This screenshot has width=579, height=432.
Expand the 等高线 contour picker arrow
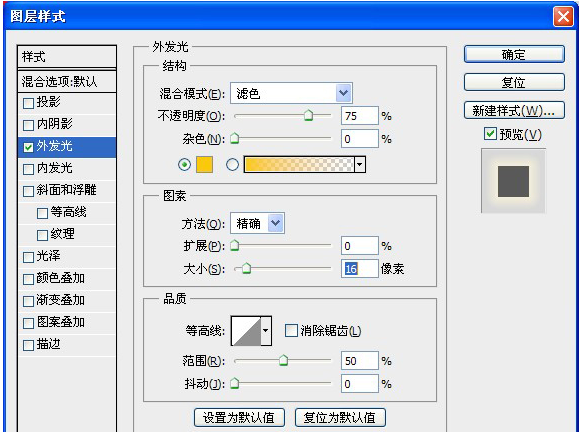point(265,330)
